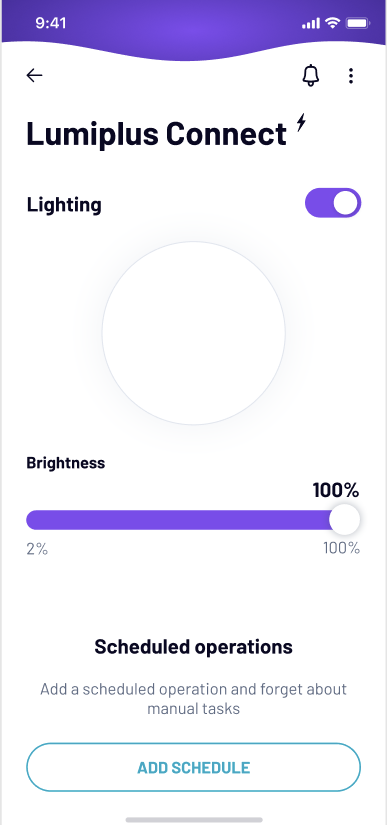Viewport: 387px width, 825px height.
Task: Select the white color circle
Action: [194, 333]
